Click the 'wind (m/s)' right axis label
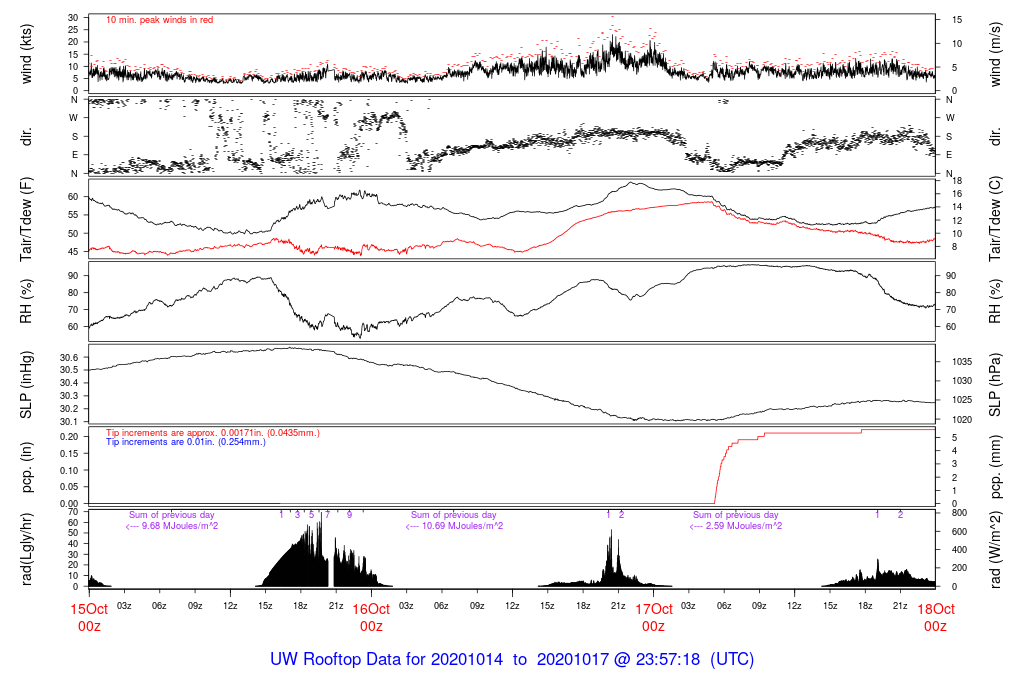The image size is (1024, 700). coord(995,54)
